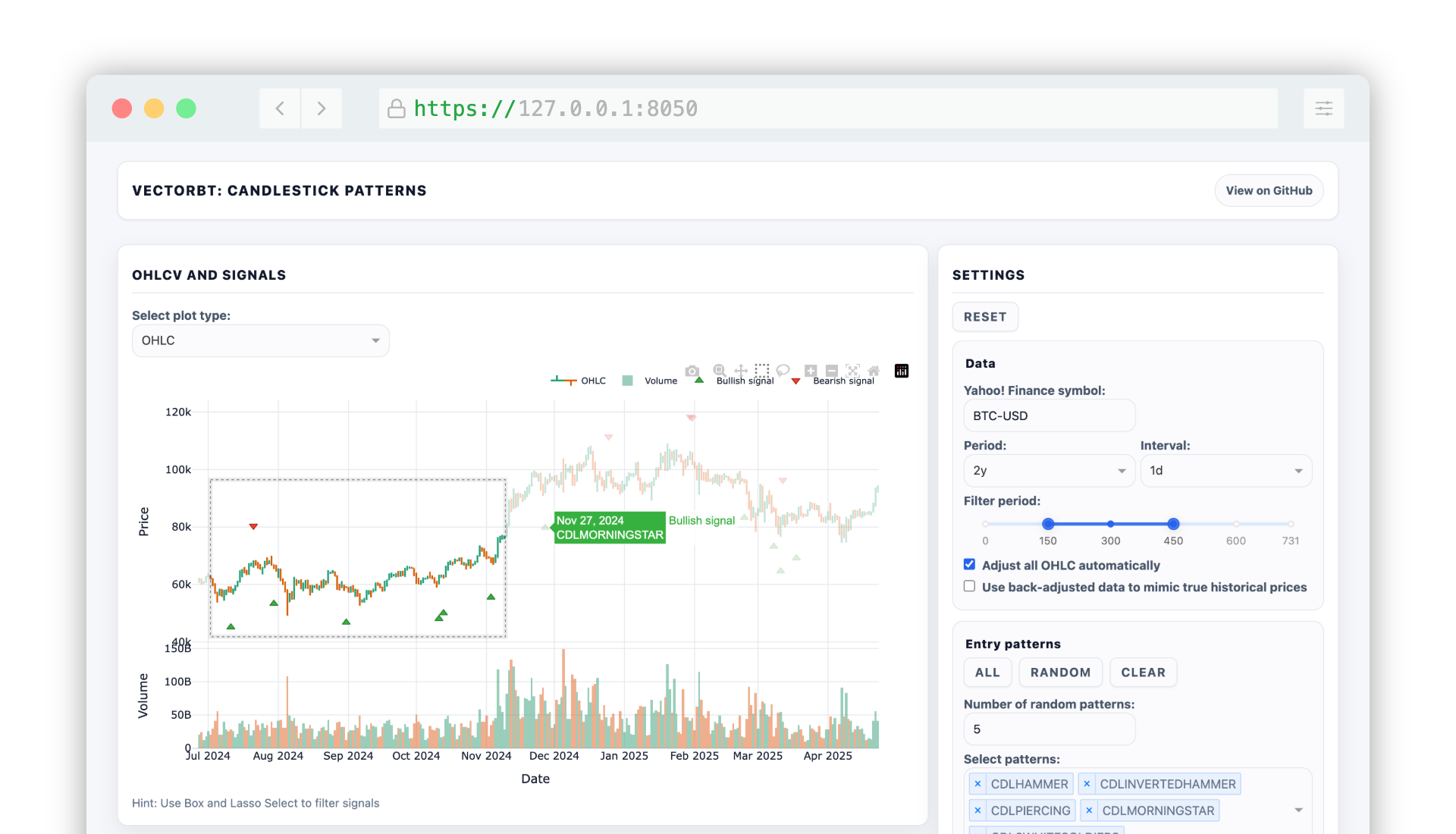Click the Plotly logo icon
This screenshot has height=834, width=1456.
coord(902,371)
